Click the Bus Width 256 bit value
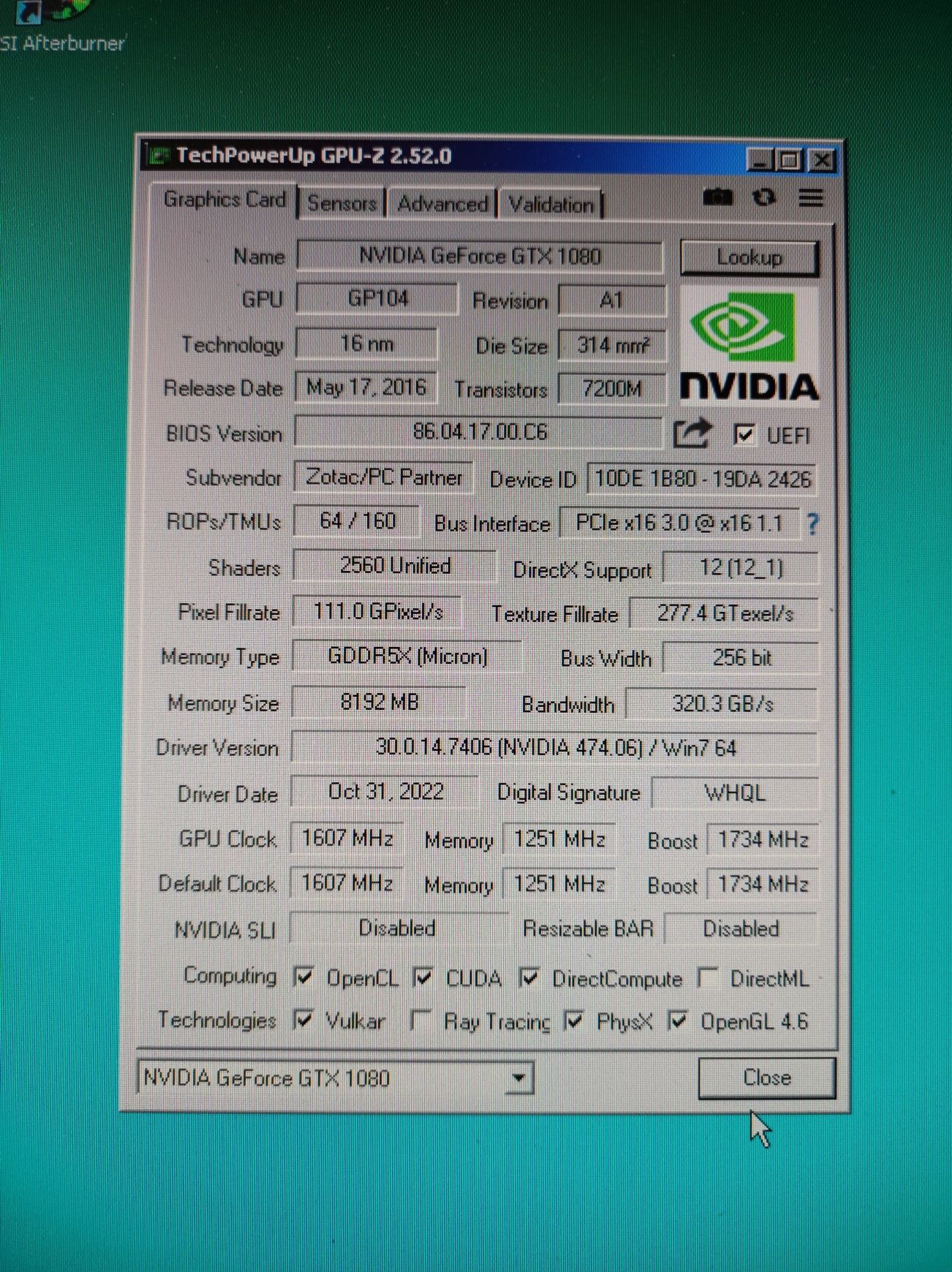The height and width of the screenshot is (1272, 952). coord(741,658)
